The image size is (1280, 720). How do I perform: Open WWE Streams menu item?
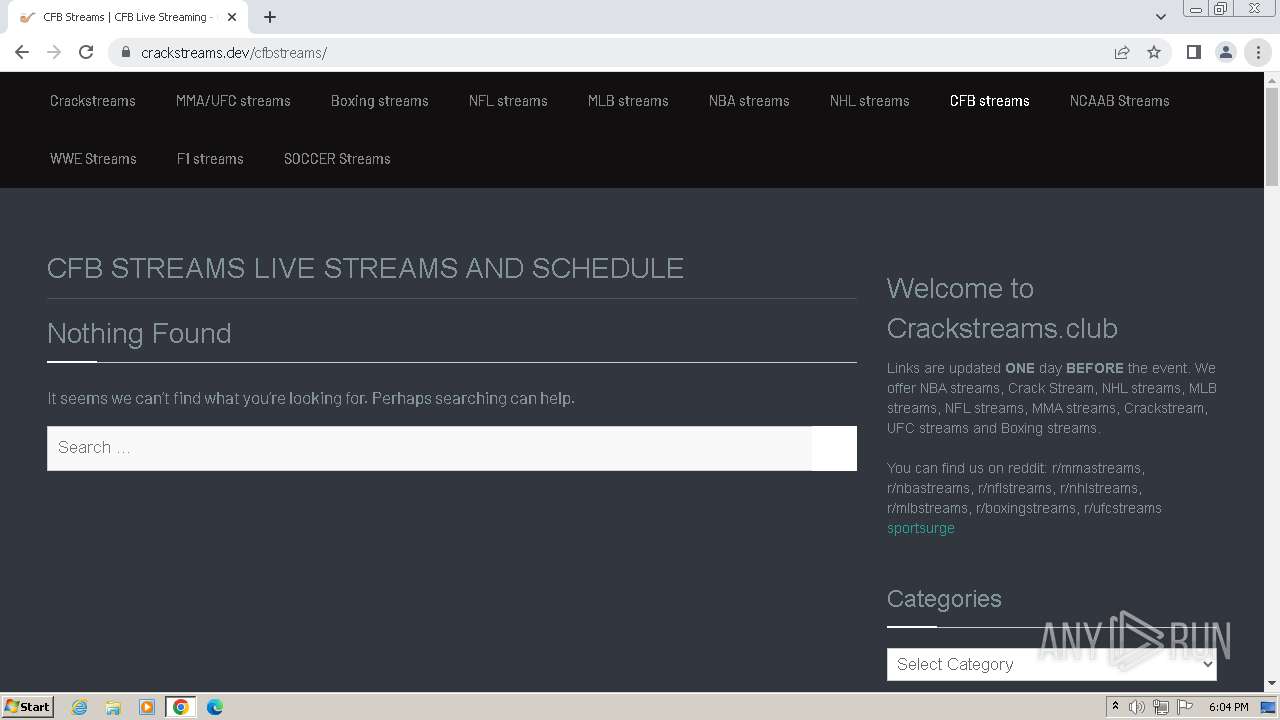tap(93, 159)
